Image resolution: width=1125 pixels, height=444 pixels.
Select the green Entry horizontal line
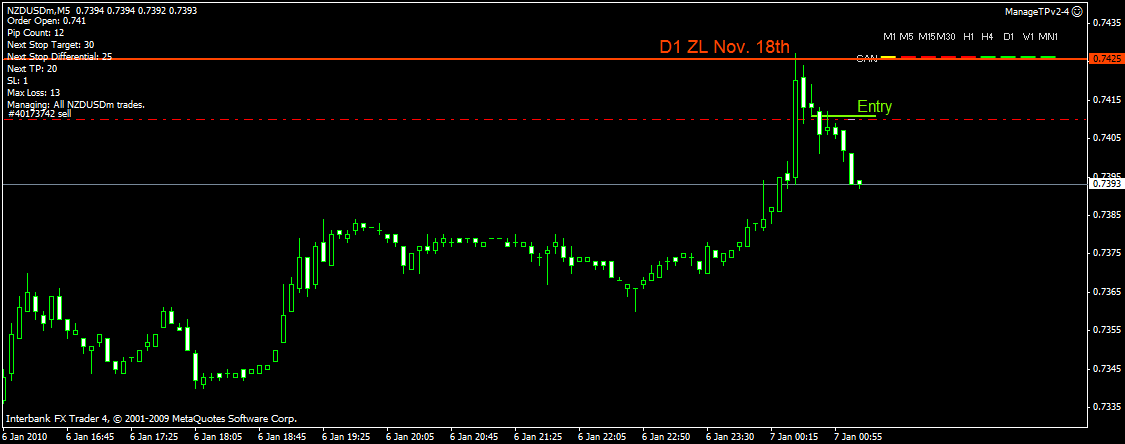pyautogui.click(x=844, y=115)
